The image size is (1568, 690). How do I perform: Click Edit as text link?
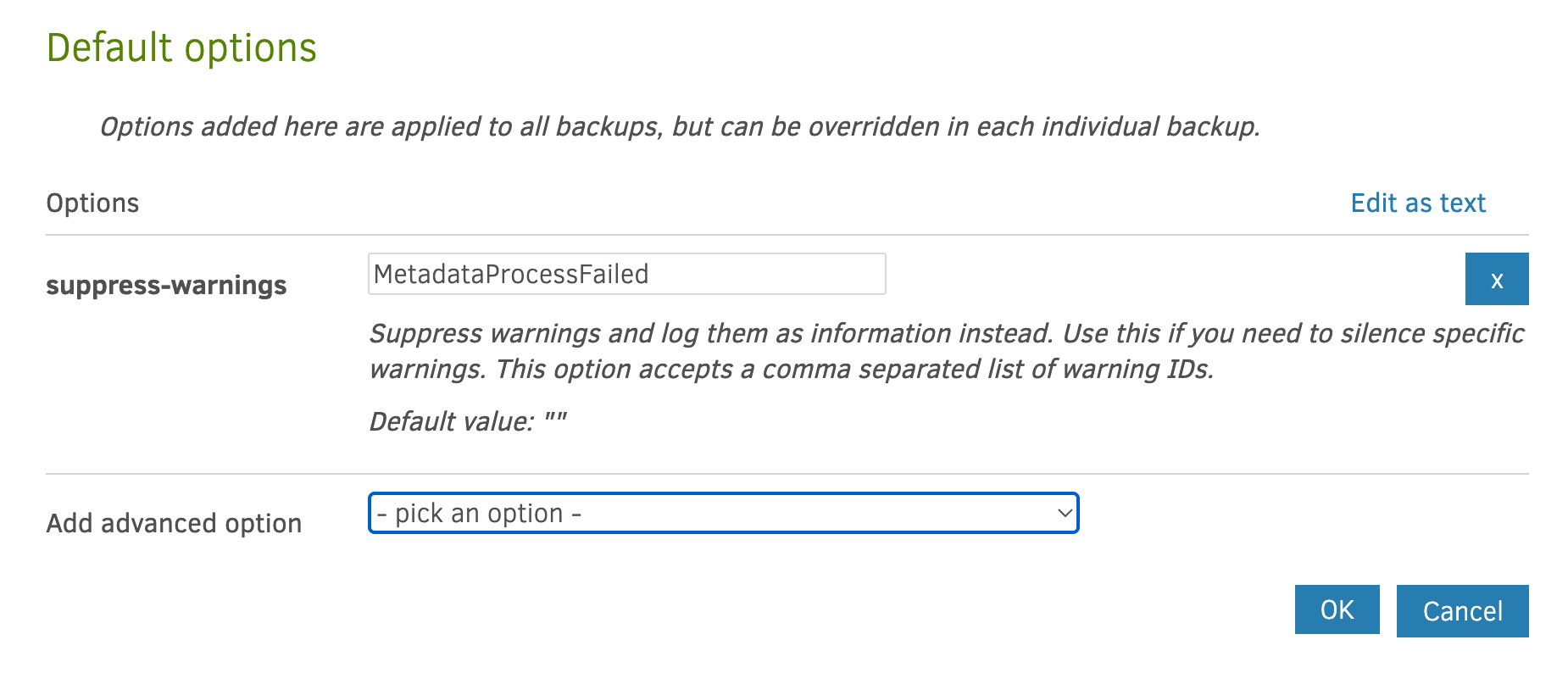click(1418, 203)
